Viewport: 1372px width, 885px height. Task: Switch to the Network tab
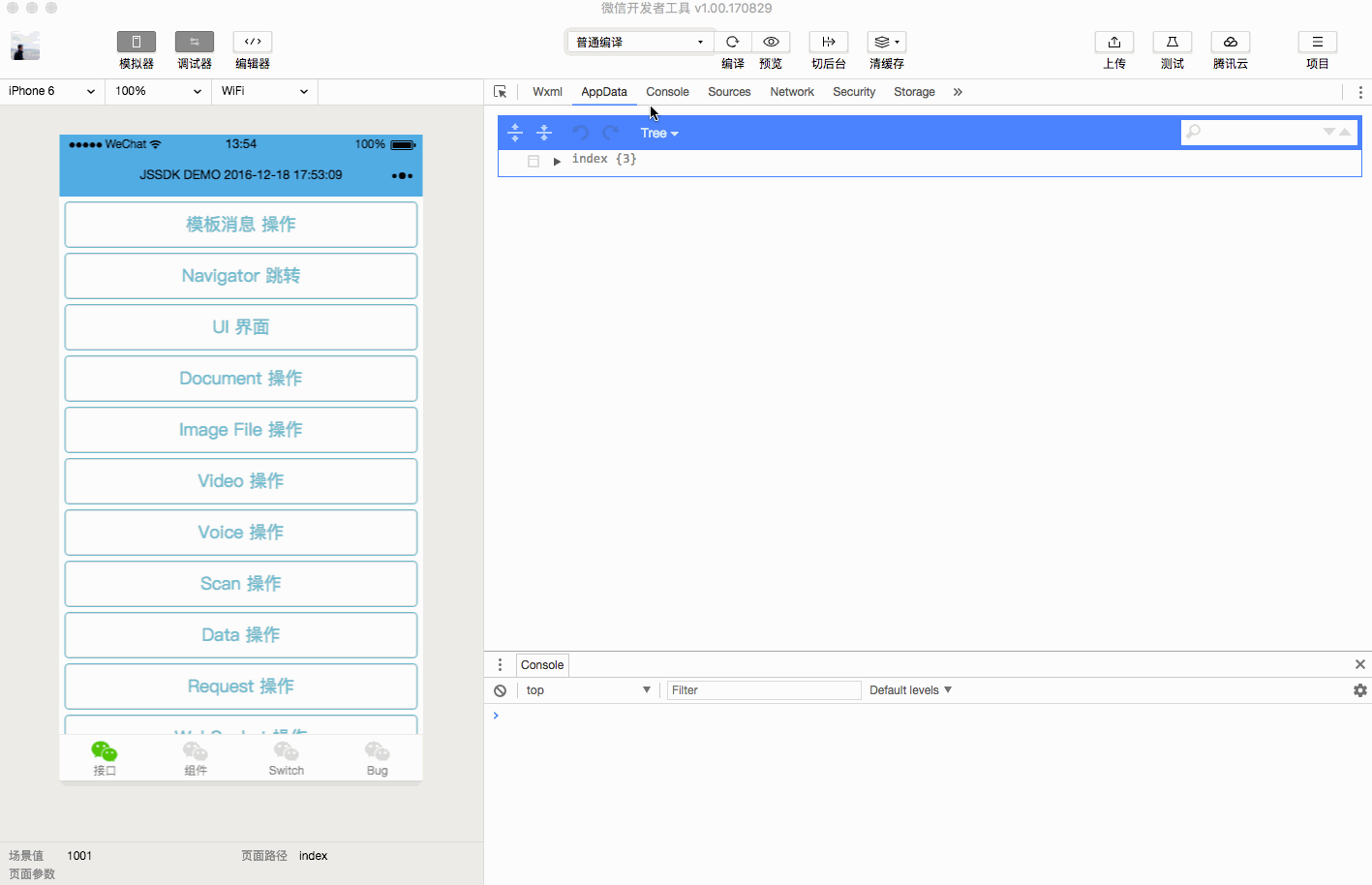pyautogui.click(x=792, y=91)
